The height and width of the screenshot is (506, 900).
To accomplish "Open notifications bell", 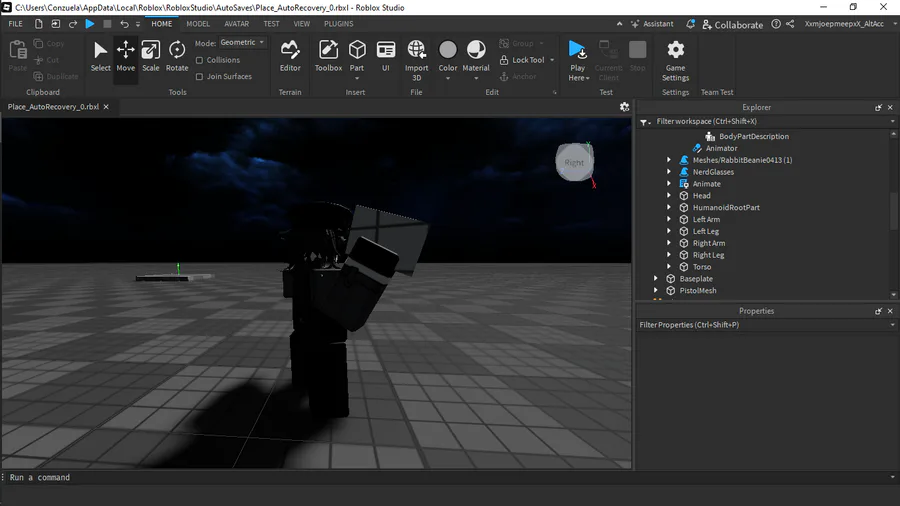I will point(690,24).
